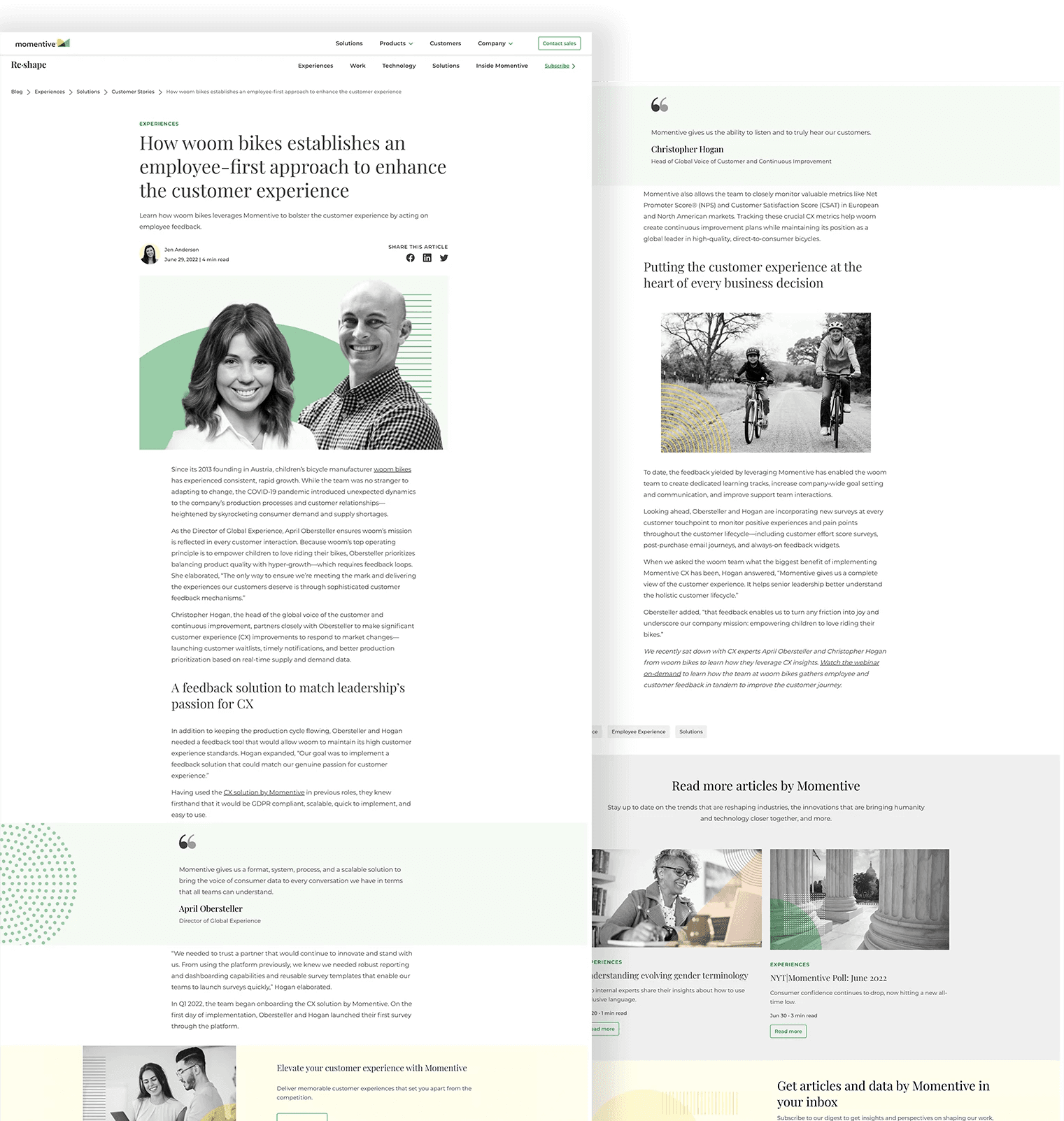
Task: Go to Customer Stories breadcrumb
Action: tap(133, 92)
